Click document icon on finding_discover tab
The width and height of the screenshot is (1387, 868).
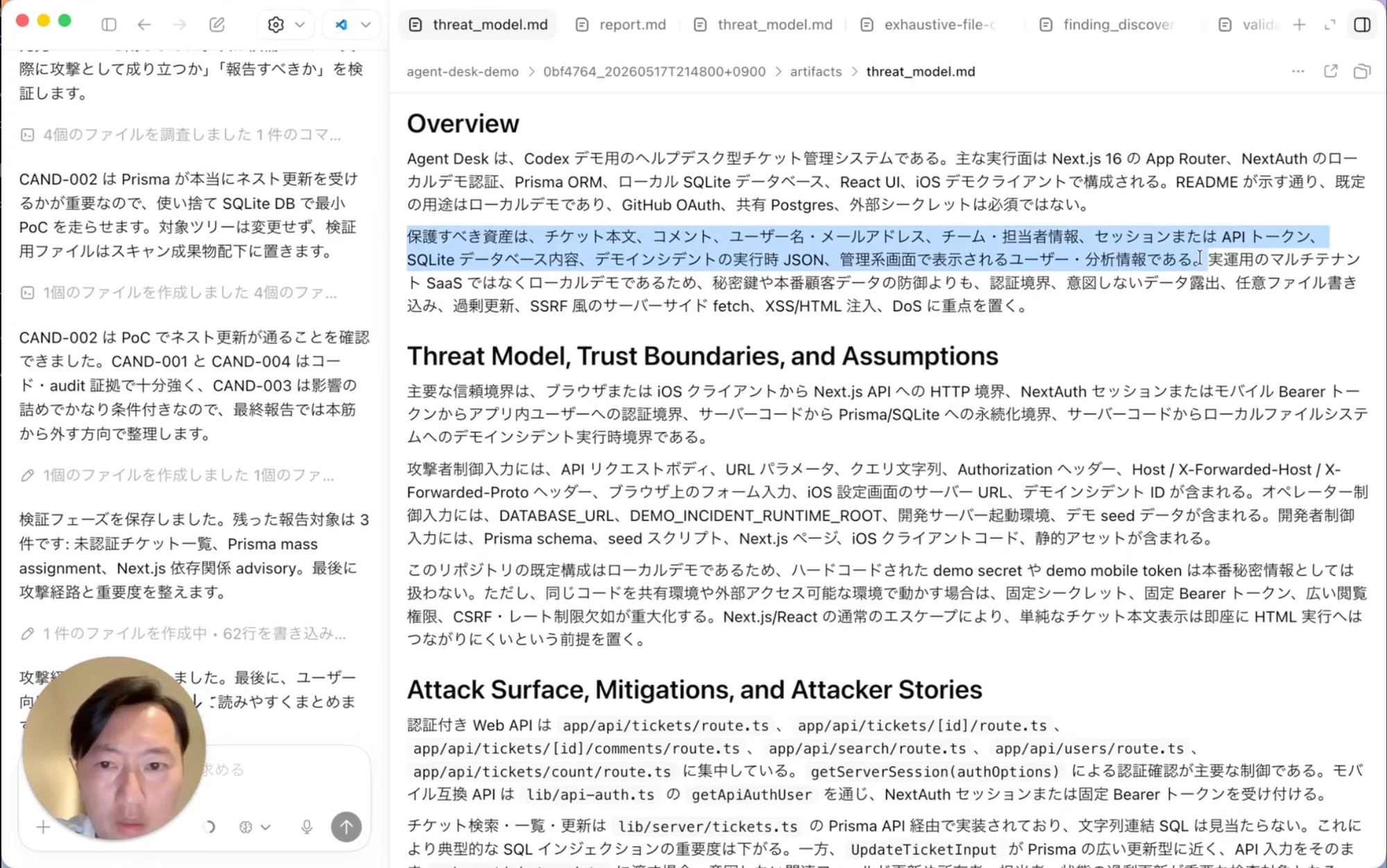click(x=1046, y=25)
